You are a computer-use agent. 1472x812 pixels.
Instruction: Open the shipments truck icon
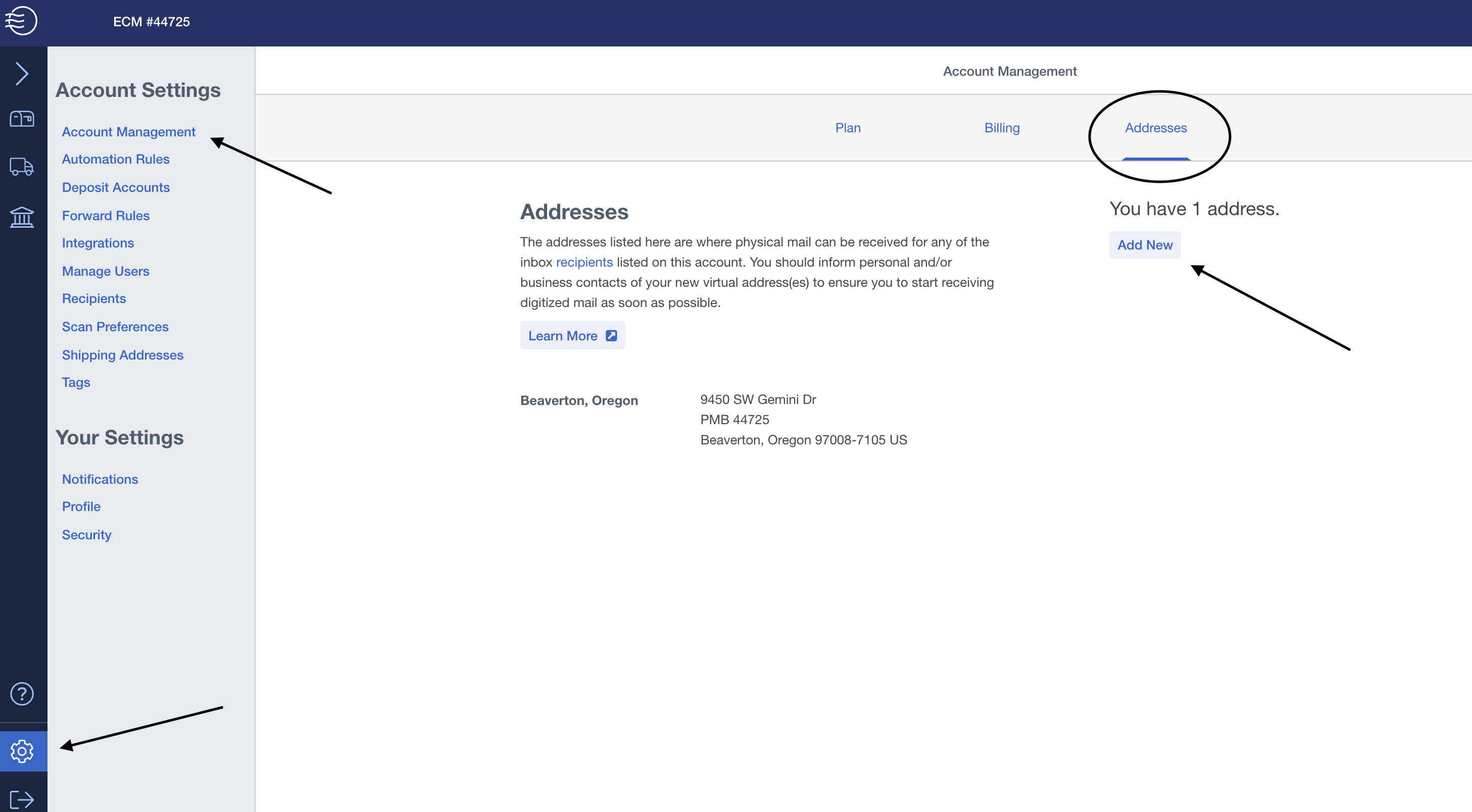(22, 167)
